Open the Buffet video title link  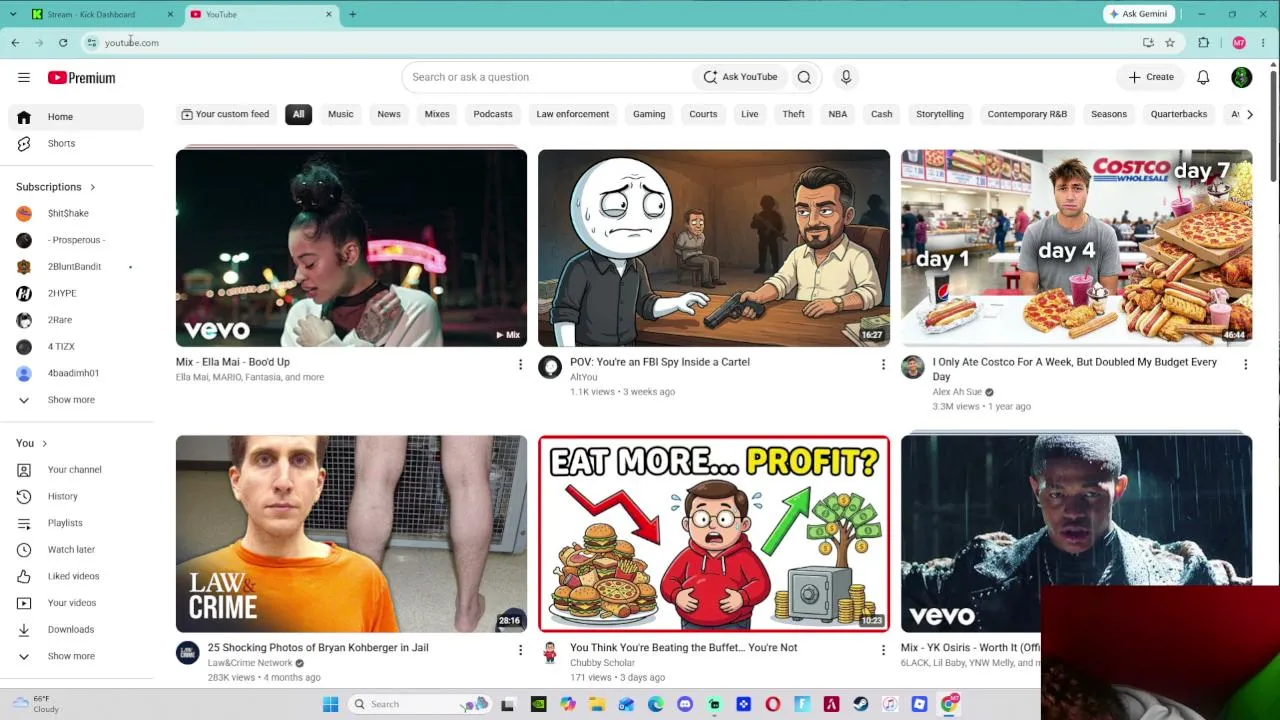pyautogui.click(x=684, y=648)
